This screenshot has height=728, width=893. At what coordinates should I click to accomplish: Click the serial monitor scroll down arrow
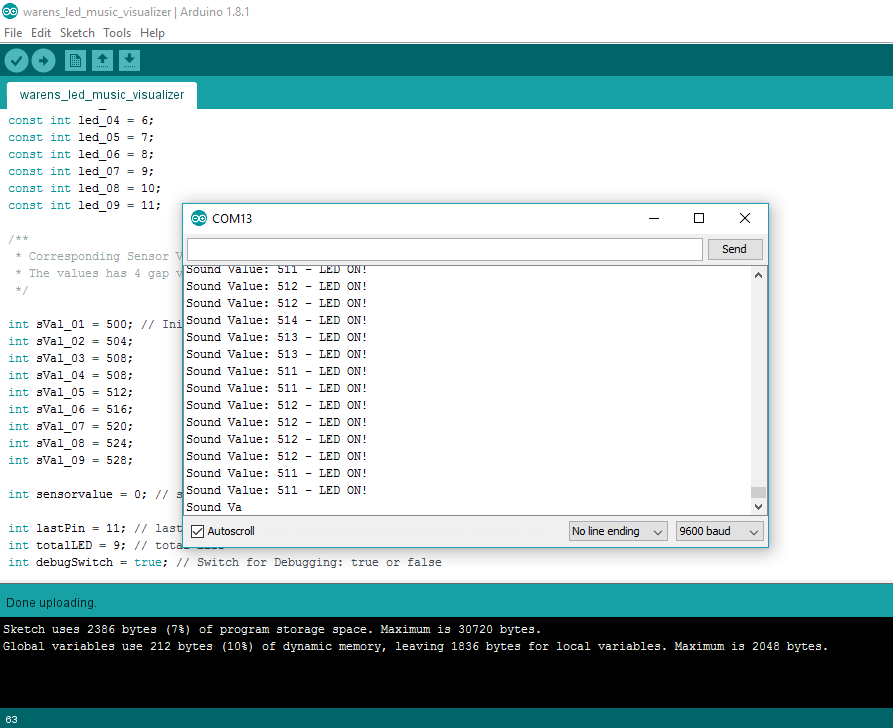[758, 506]
